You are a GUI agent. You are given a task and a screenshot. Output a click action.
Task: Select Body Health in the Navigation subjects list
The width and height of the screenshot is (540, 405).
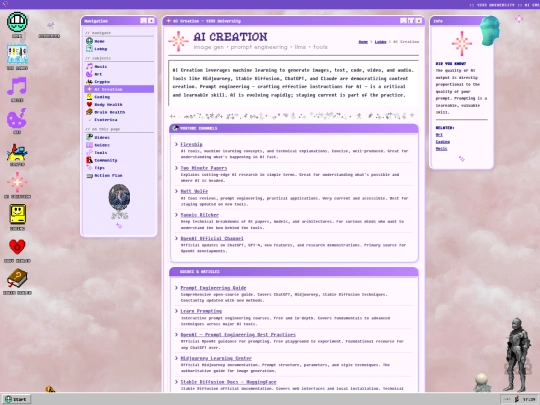tap(119, 104)
